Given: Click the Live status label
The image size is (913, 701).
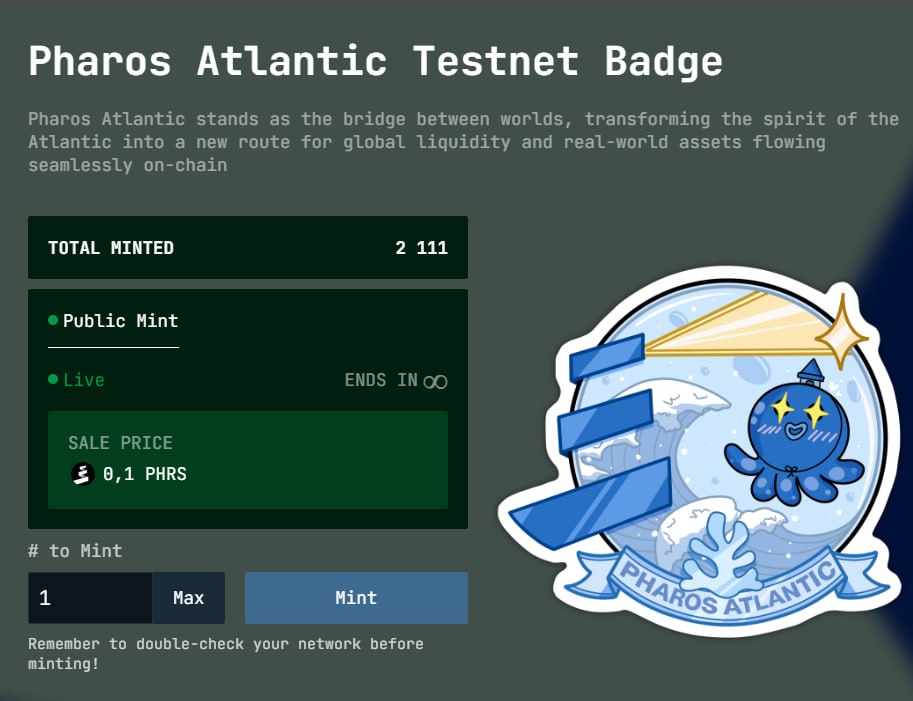Looking at the screenshot, I should coord(84,380).
